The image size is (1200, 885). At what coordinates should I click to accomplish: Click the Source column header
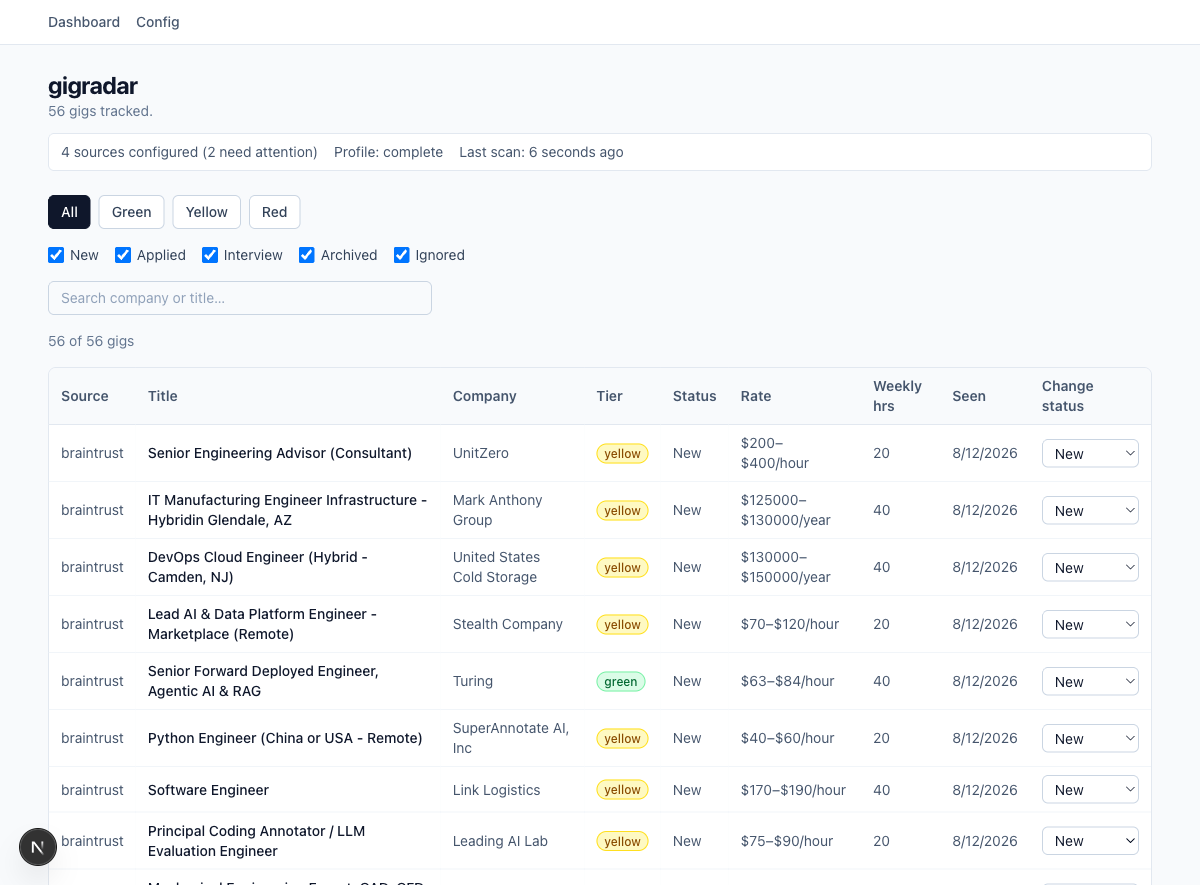85,396
